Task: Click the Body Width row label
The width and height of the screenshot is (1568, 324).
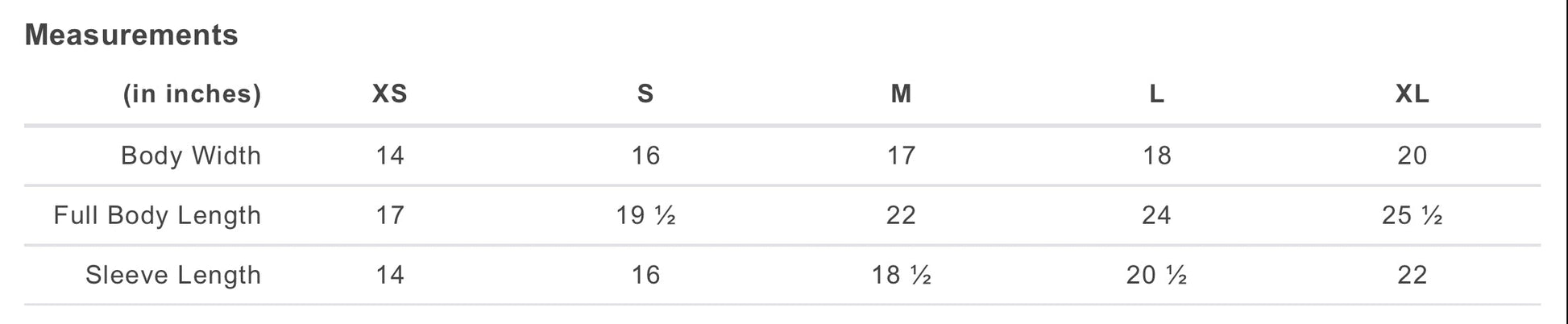Action: pos(191,156)
